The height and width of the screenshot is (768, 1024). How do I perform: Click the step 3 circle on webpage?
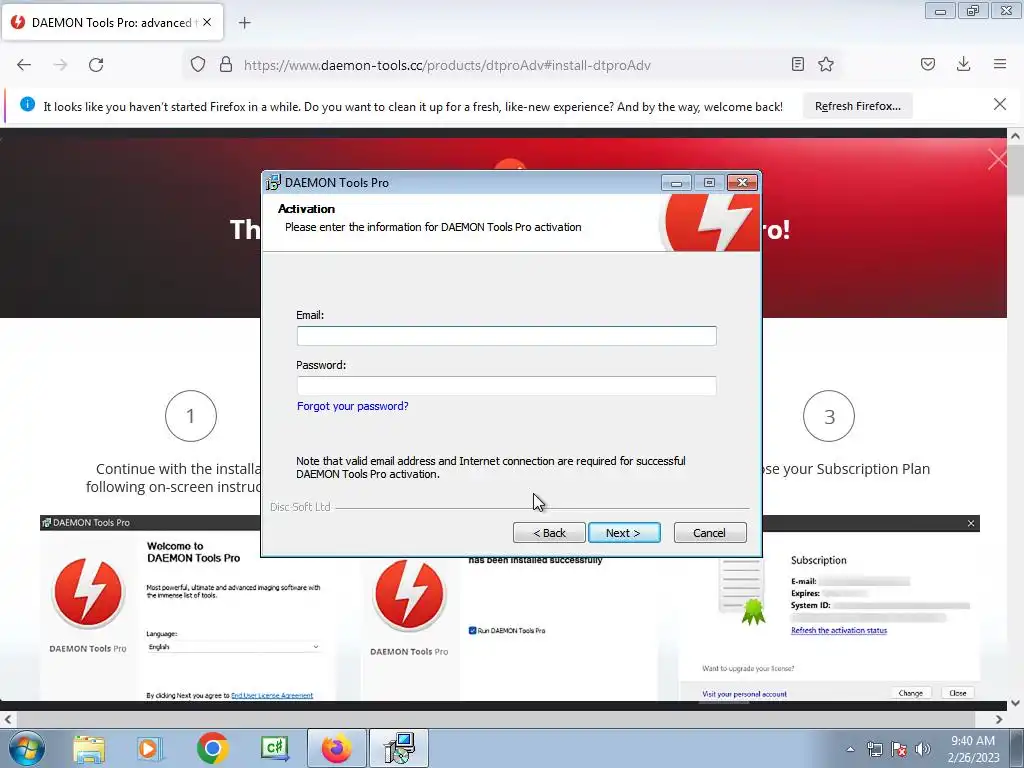(829, 416)
